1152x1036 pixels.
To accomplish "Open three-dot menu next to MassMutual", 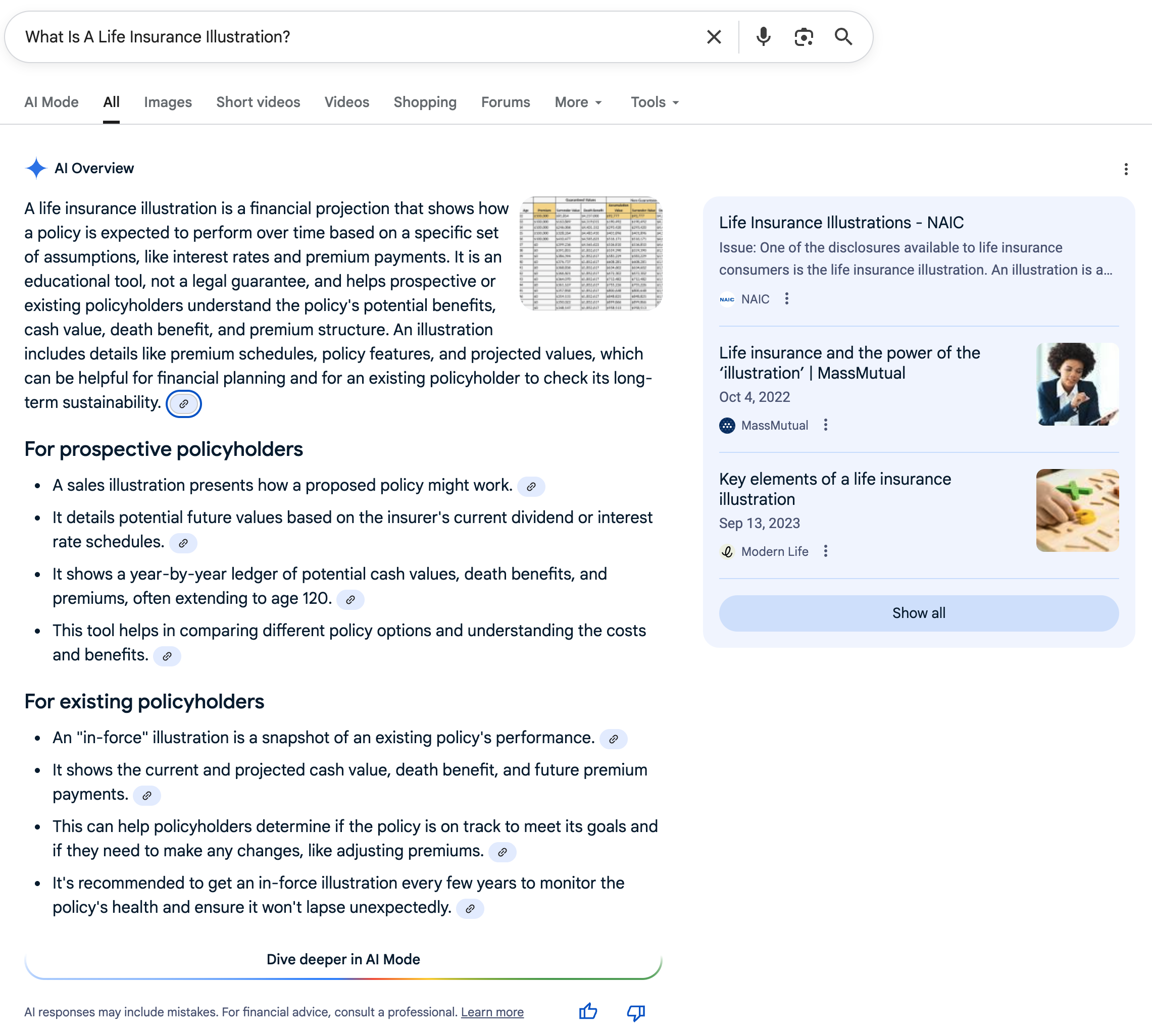I will pos(825,425).
